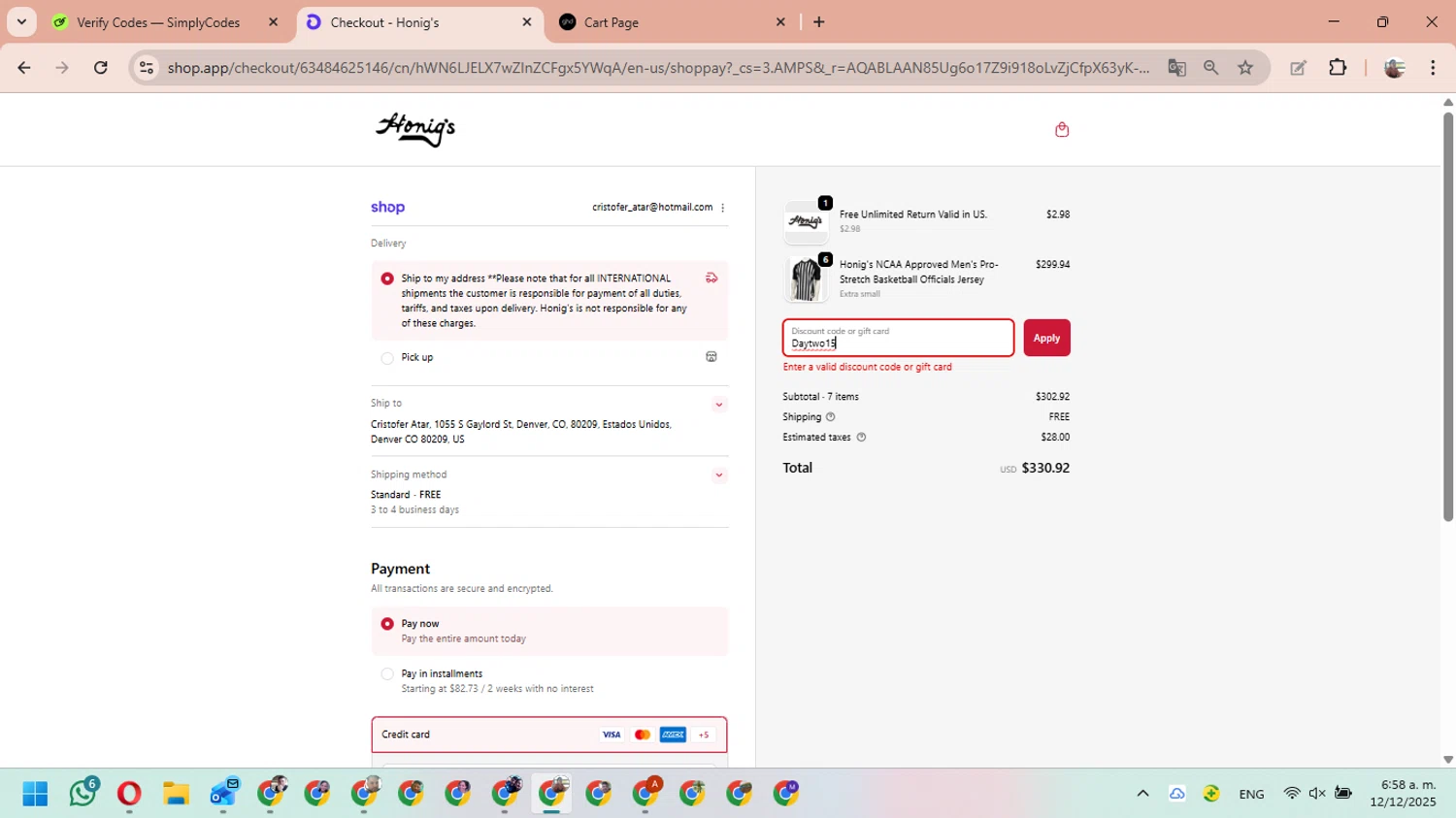
Task: Click the Subtotal $302.92 value
Action: (x=1053, y=397)
